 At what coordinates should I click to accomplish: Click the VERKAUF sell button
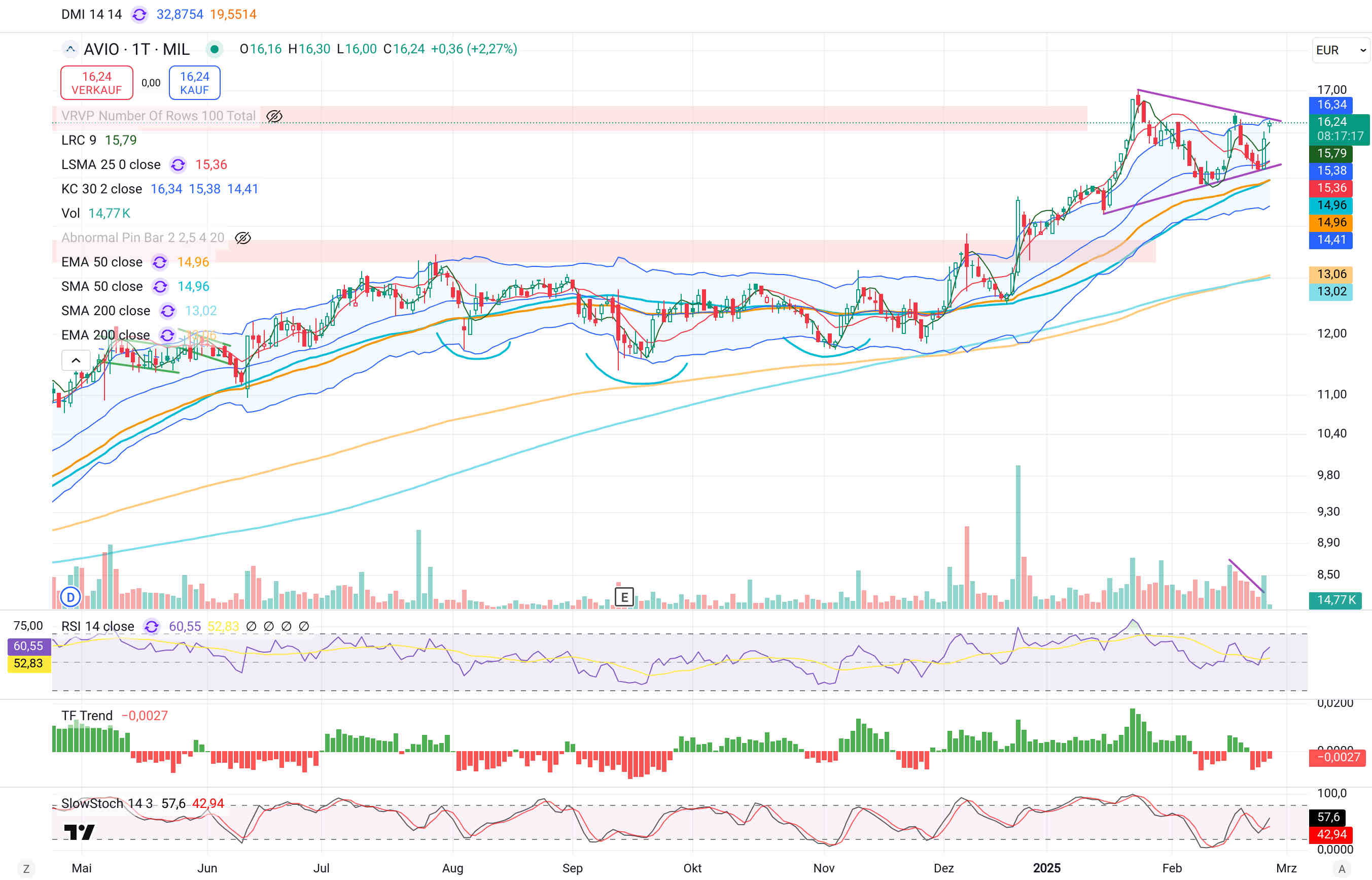coord(96,83)
